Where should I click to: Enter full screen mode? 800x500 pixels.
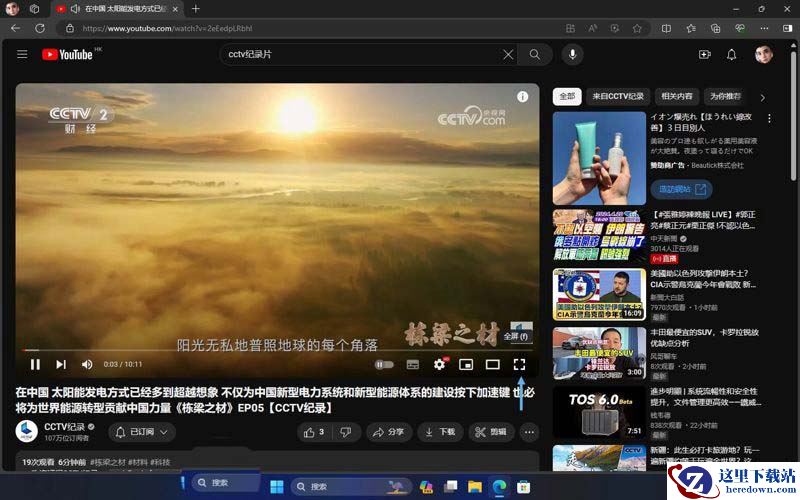(519, 364)
